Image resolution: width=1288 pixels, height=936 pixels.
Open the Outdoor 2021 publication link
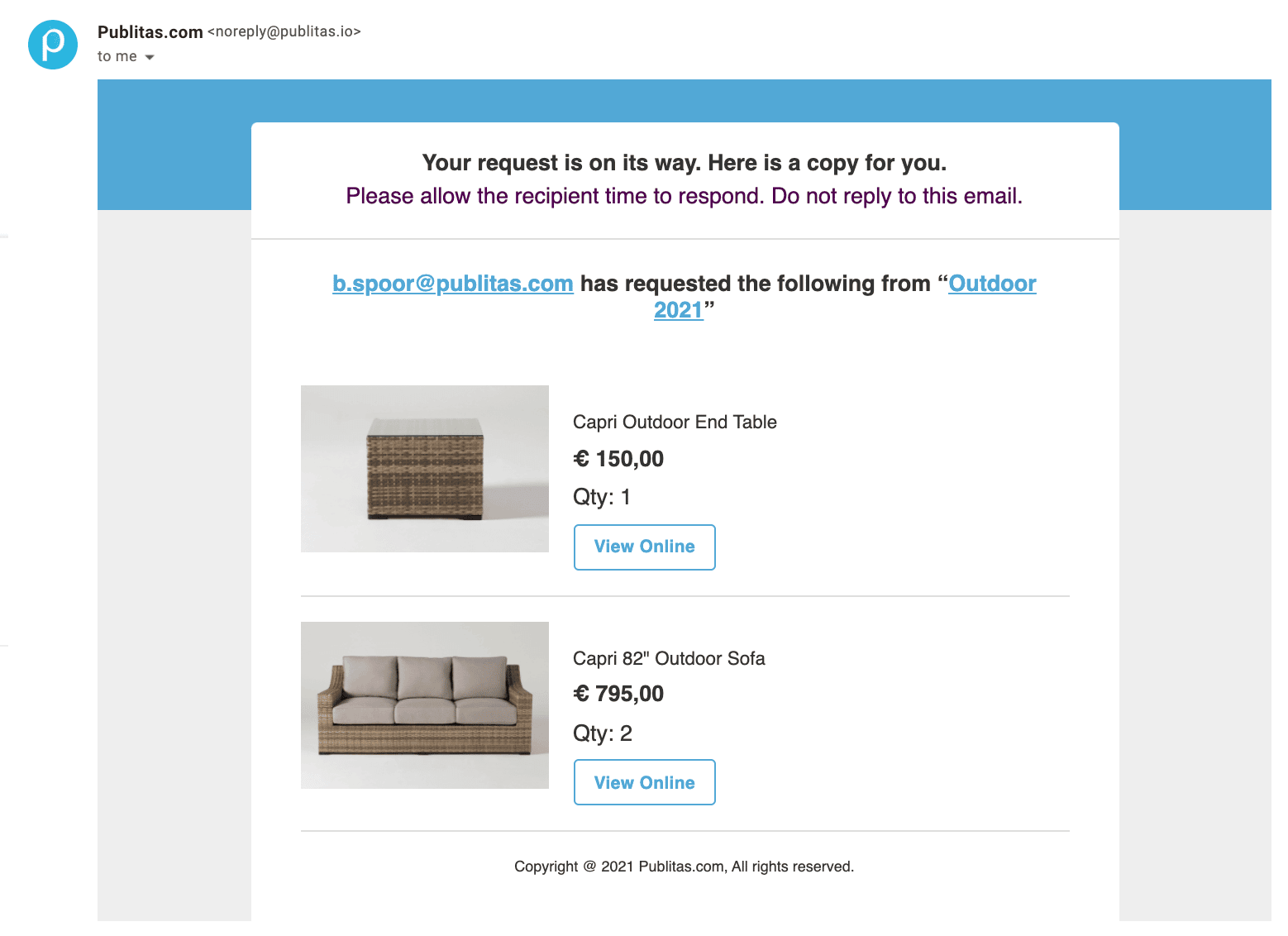click(991, 284)
